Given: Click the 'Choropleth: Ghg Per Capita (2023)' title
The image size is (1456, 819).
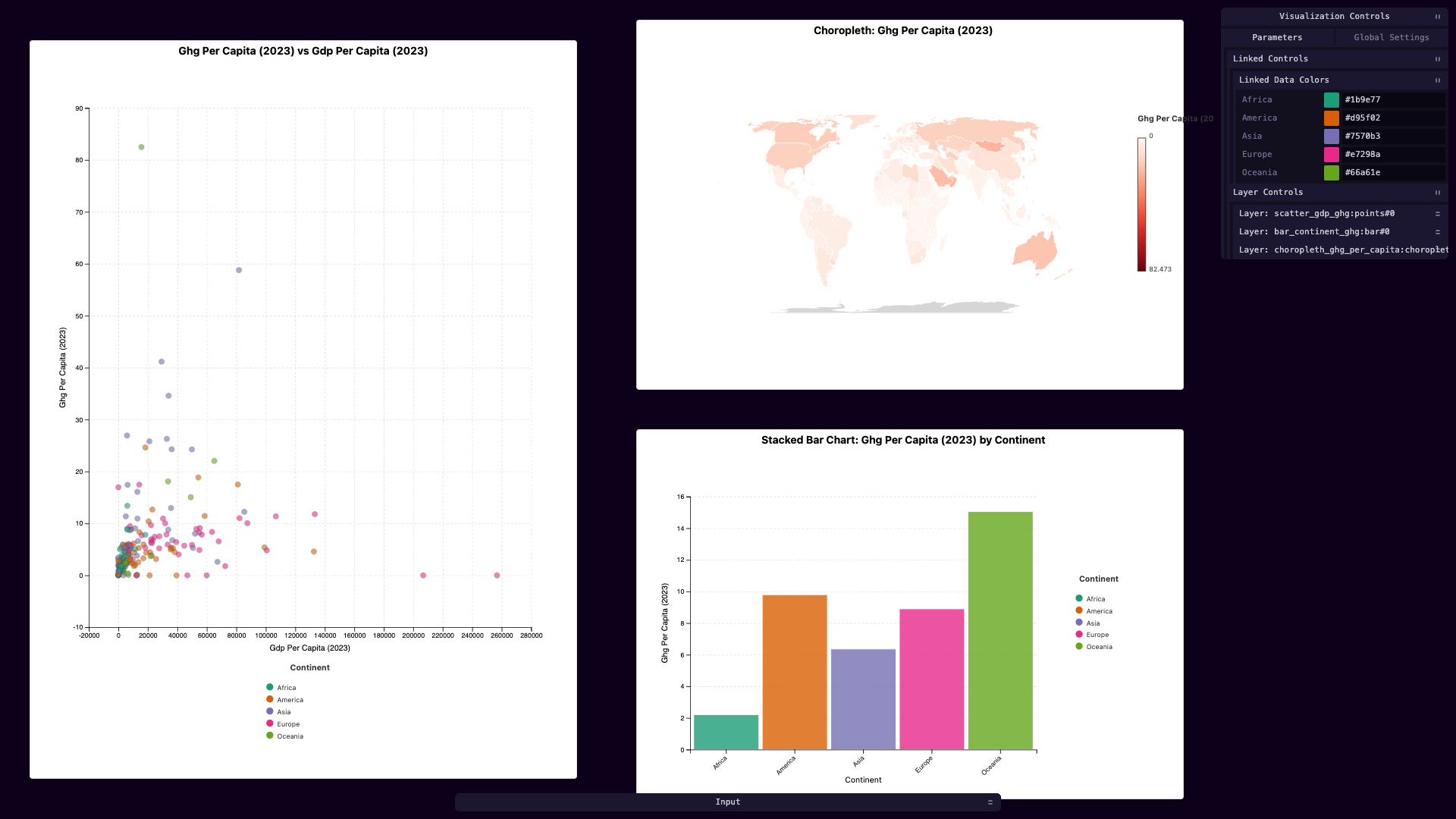Looking at the screenshot, I should click(x=903, y=30).
